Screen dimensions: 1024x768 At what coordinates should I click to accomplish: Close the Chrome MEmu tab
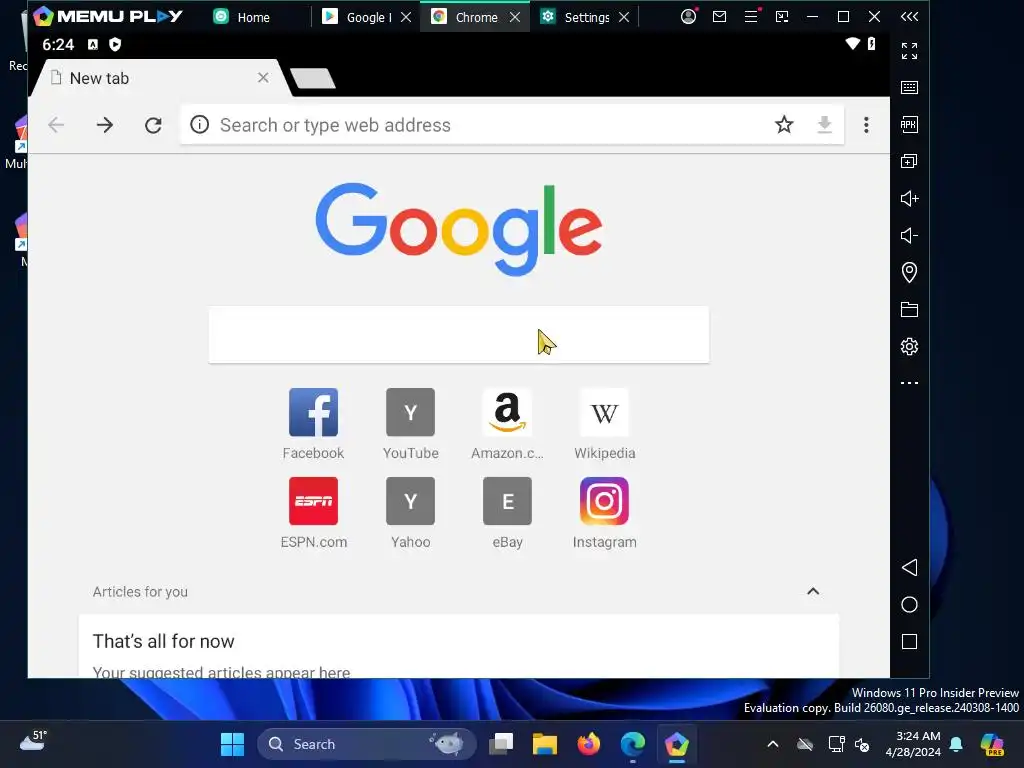(515, 17)
